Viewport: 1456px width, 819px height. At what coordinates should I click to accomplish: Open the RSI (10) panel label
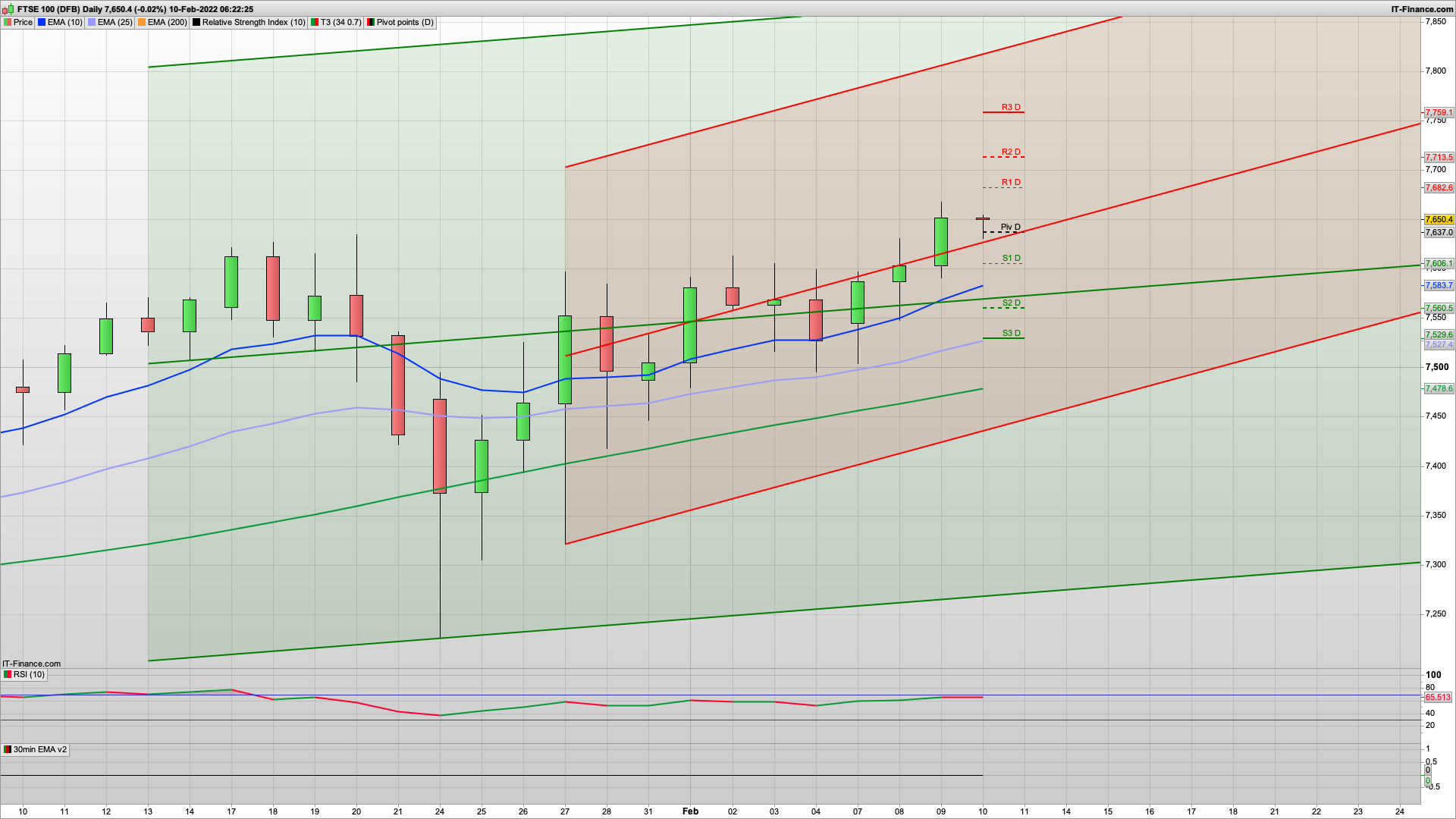coord(24,674)
